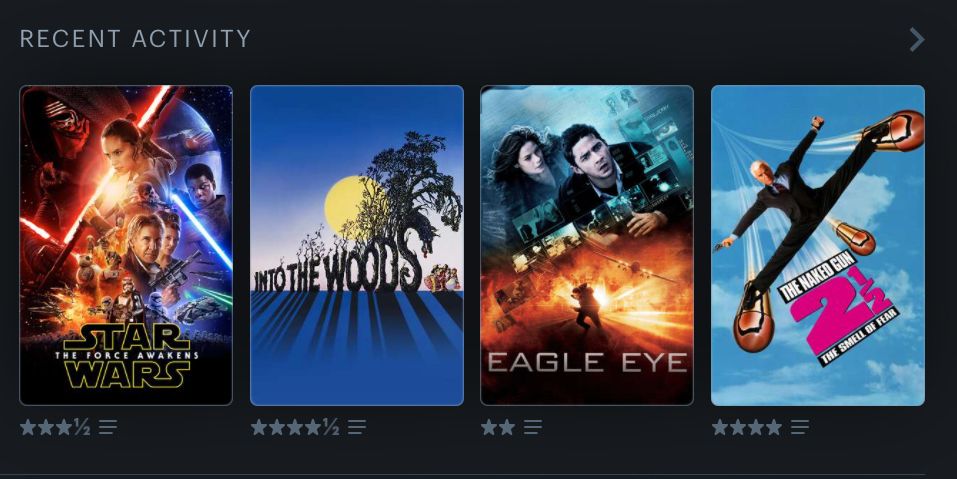Click the Into the Woods title lettering

[x=337, y=268]
